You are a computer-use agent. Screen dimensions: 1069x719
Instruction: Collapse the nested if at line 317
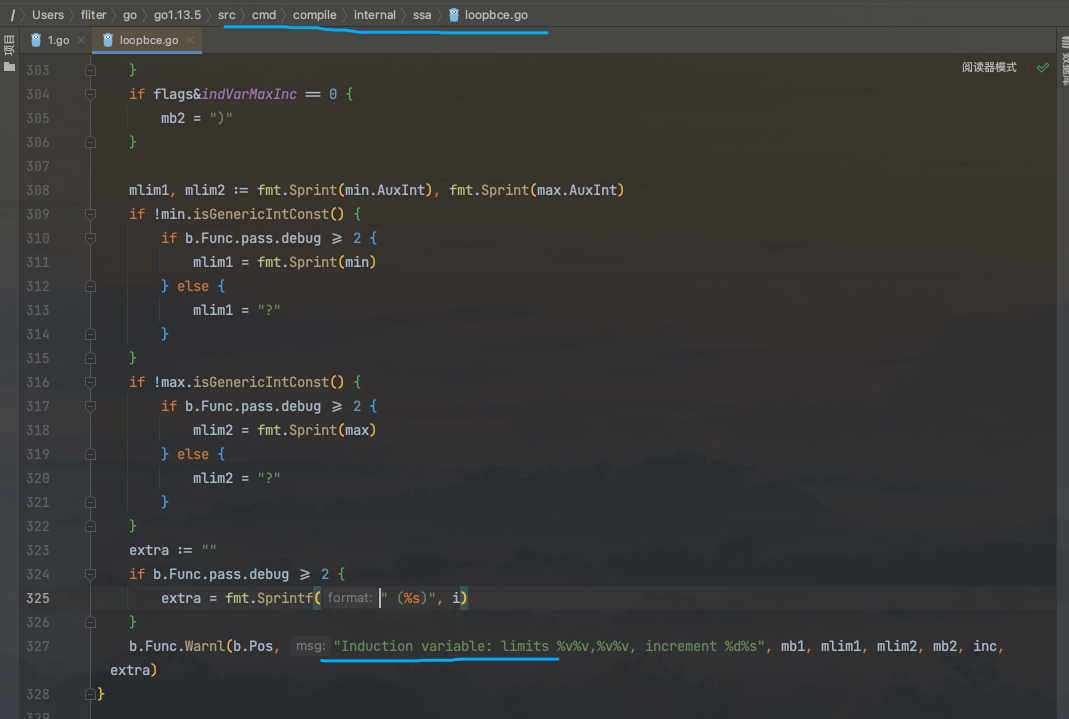pos(90,406)
